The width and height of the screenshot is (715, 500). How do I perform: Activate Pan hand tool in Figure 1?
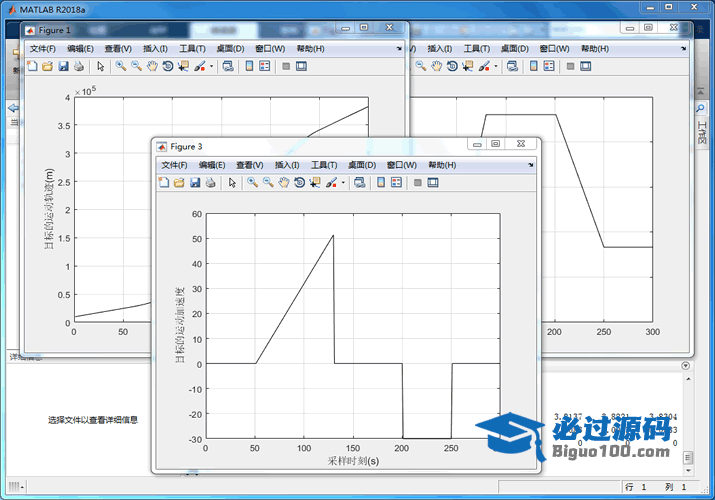click(152, 67)
